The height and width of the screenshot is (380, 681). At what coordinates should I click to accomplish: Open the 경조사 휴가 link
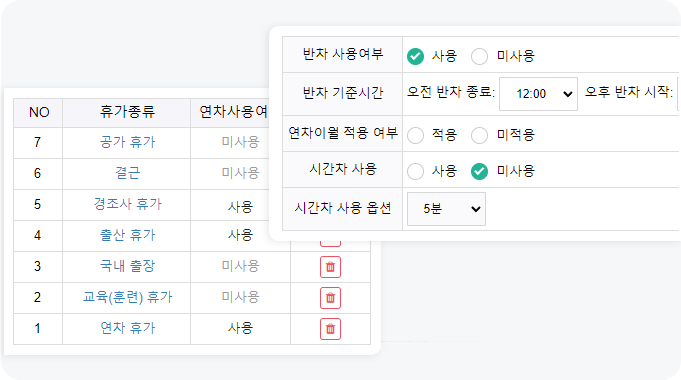pos(127,204)
